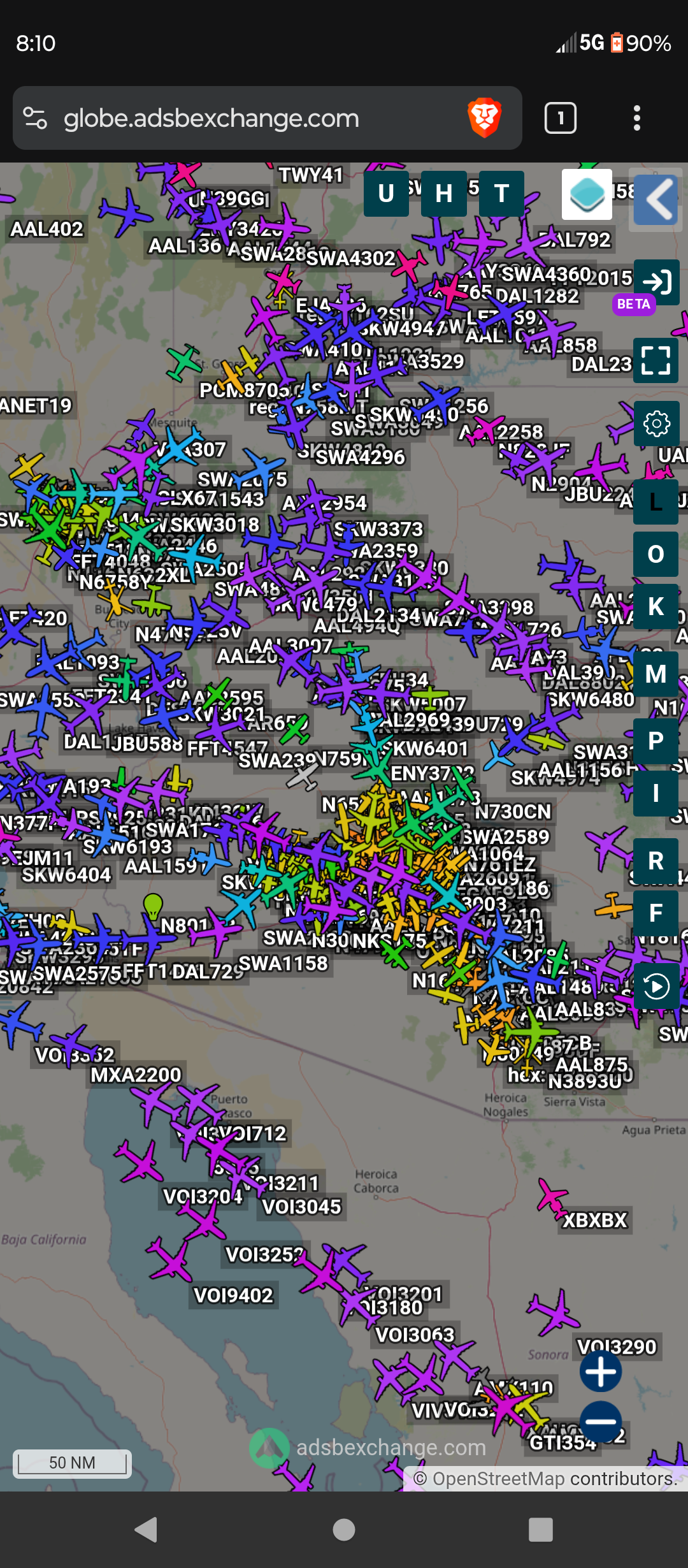Open browser three-dot menu
This screenshot has height=1568, width=688.
[636, 118]
